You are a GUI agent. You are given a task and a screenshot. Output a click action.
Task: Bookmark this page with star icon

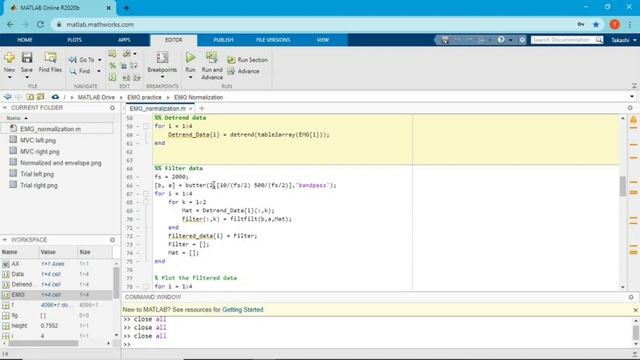[596, 24]
